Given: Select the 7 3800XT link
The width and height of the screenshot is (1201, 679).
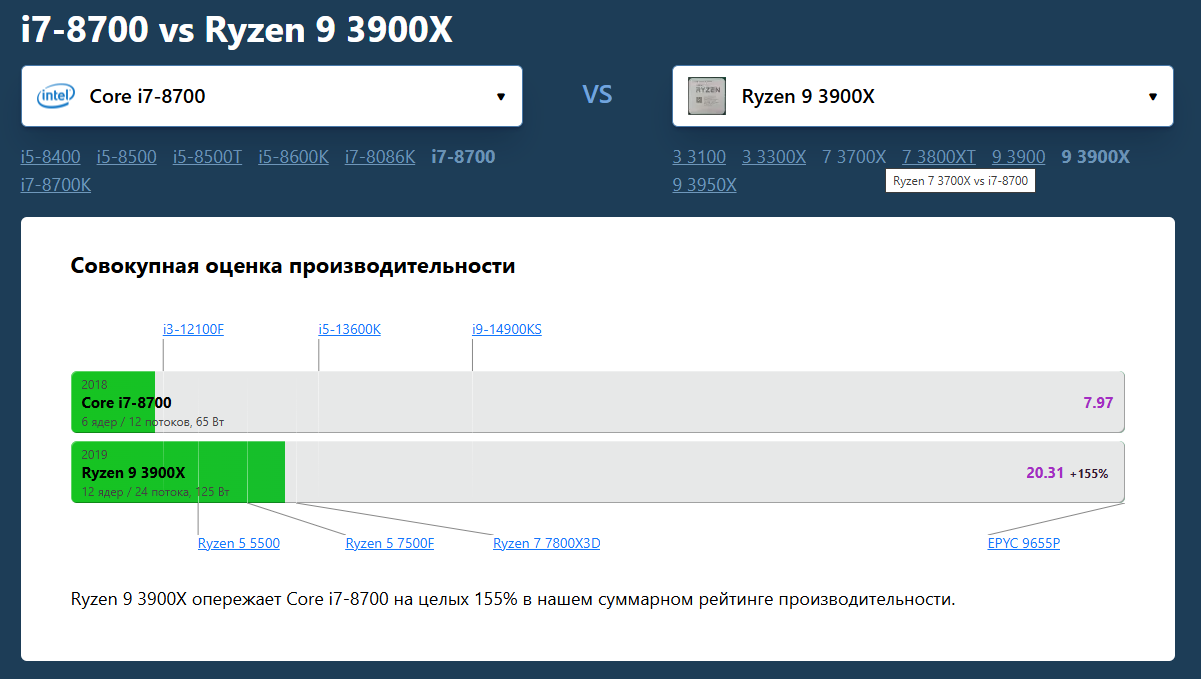Looking at the screenshot, I should 939,157.
